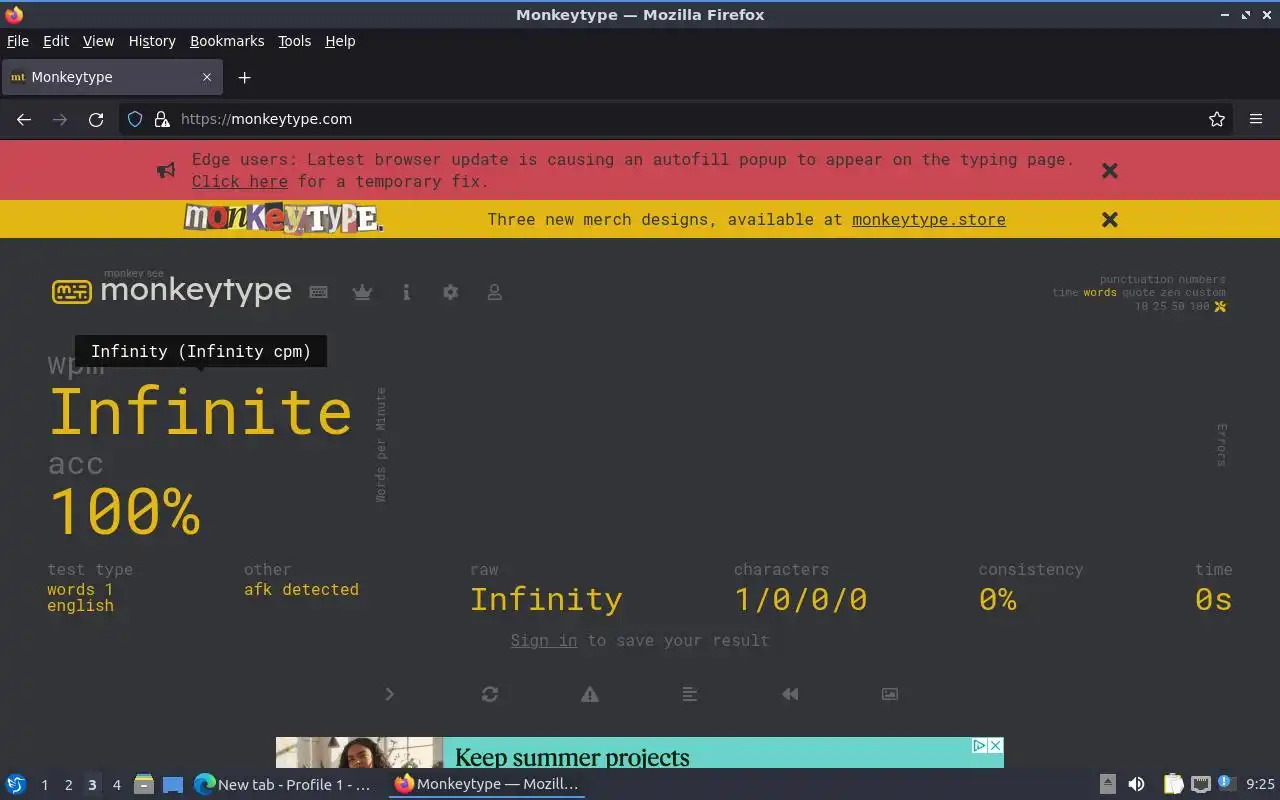Open the History menu
The height and width of the screenshot is (800, 1280).
pos(152,41)
